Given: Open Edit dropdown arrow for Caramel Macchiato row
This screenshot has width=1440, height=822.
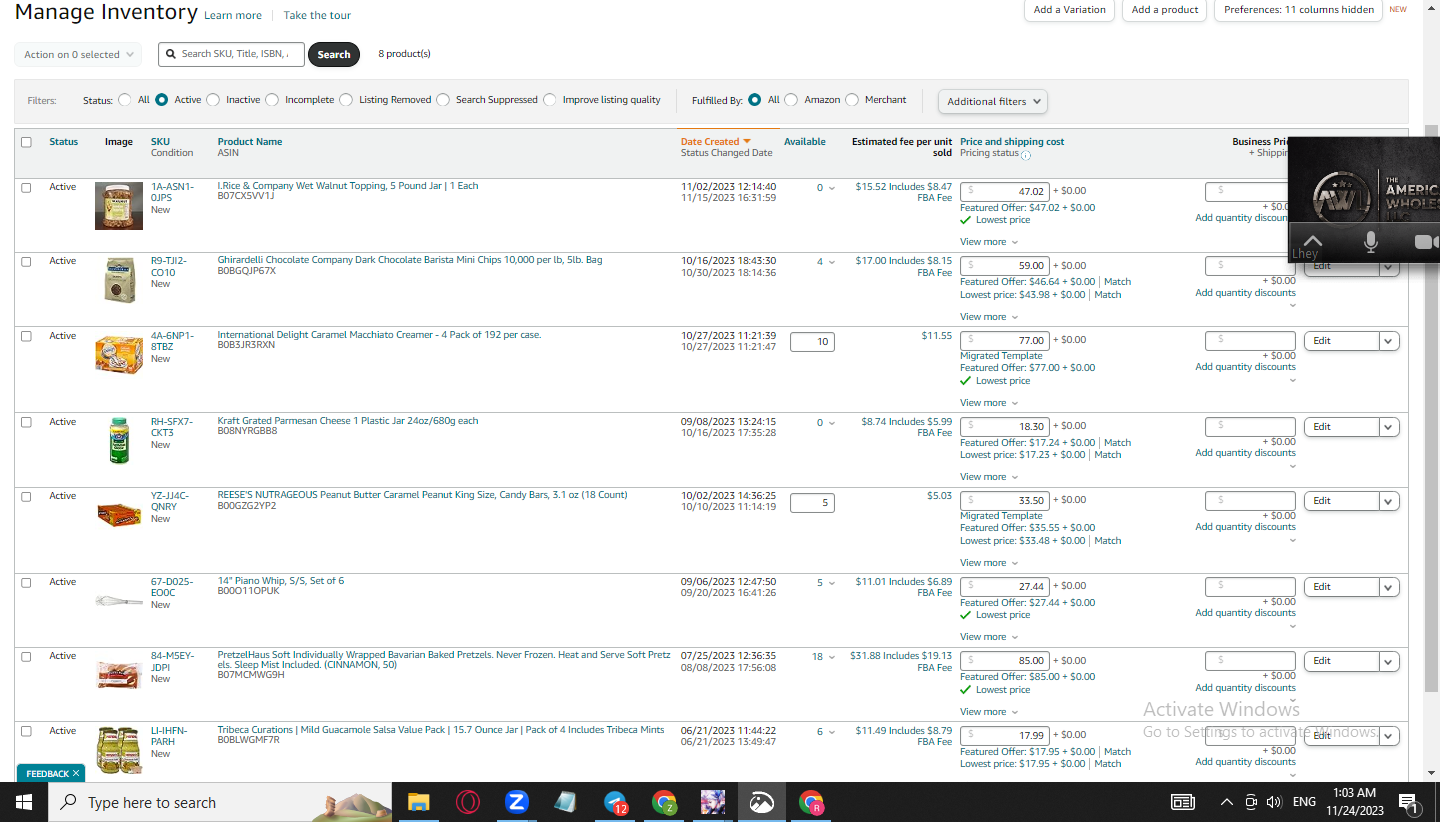Looking at the screenshot, I should click(x=1388, y=341).
